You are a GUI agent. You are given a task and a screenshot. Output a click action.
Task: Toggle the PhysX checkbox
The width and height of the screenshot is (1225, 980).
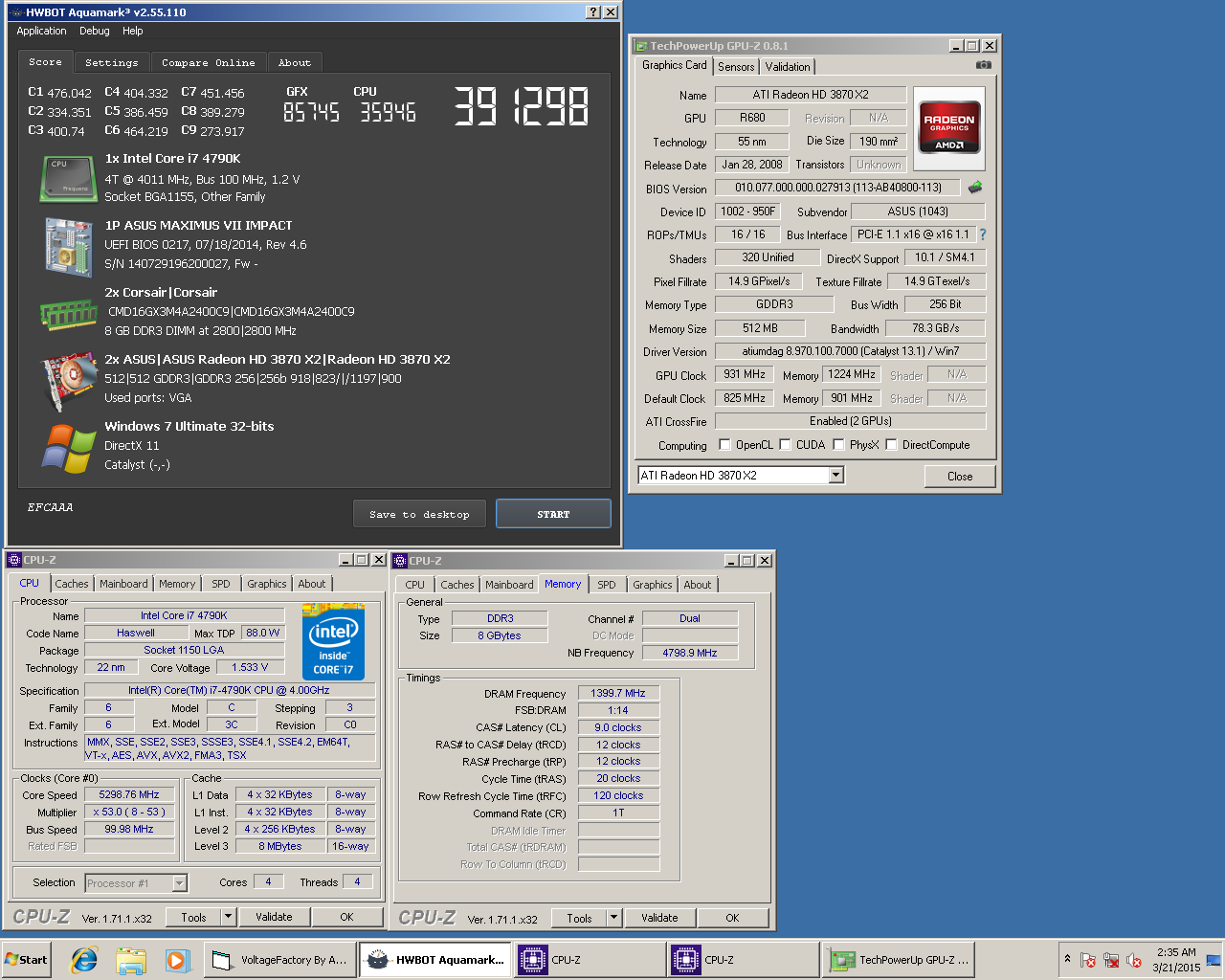[838, 444]
